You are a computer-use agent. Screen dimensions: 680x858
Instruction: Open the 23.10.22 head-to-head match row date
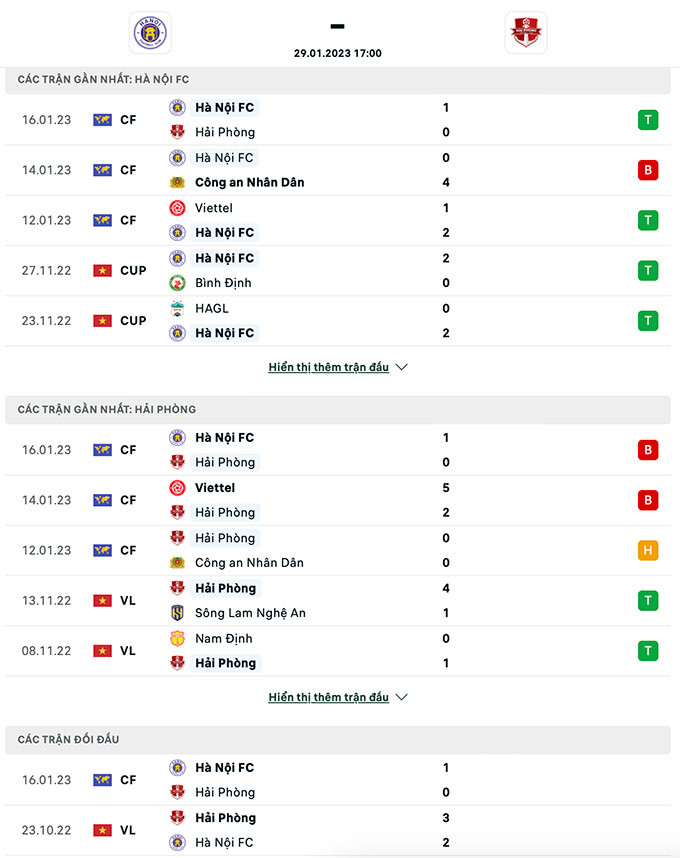(x=47, y=830)
